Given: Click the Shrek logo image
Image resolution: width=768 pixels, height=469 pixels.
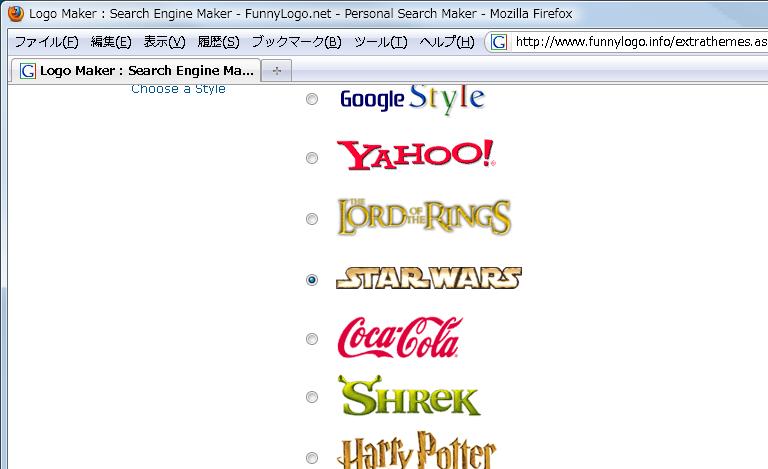Looking at the screenshot, I should [409, 396].
